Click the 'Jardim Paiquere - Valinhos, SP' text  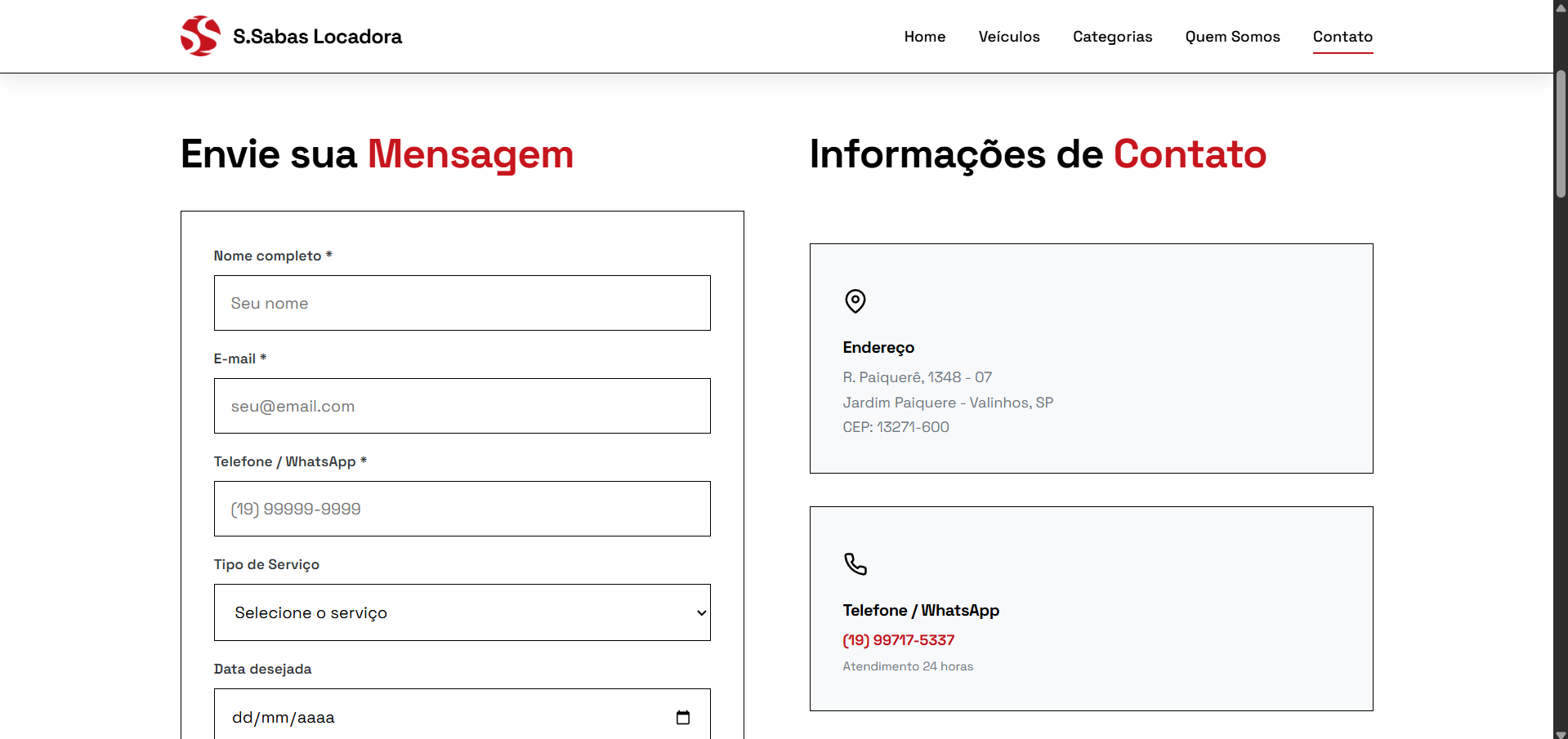point(948,403)
